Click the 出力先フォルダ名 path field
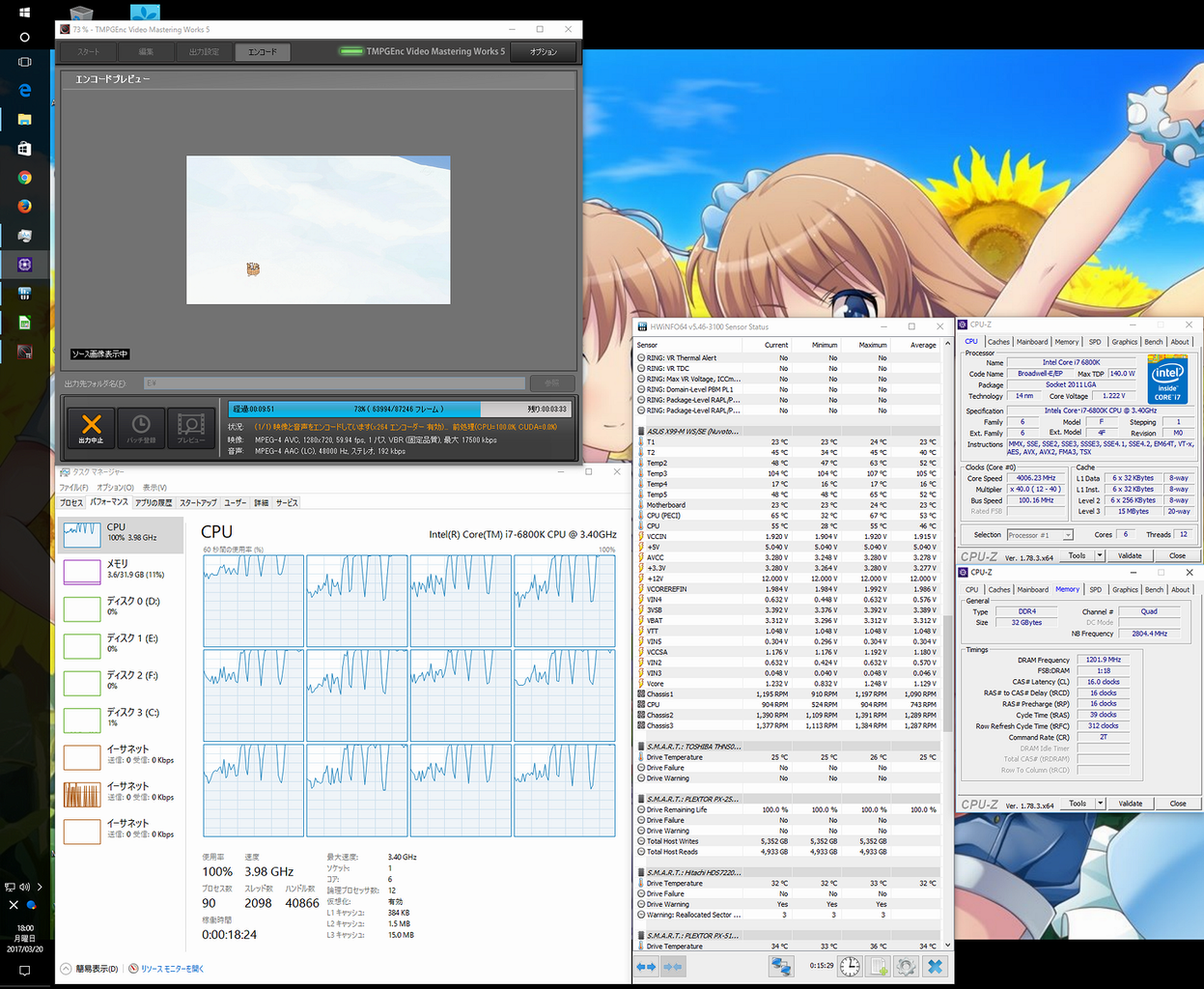The width and height of the screenshot is (1204, 989). (333, 383)
